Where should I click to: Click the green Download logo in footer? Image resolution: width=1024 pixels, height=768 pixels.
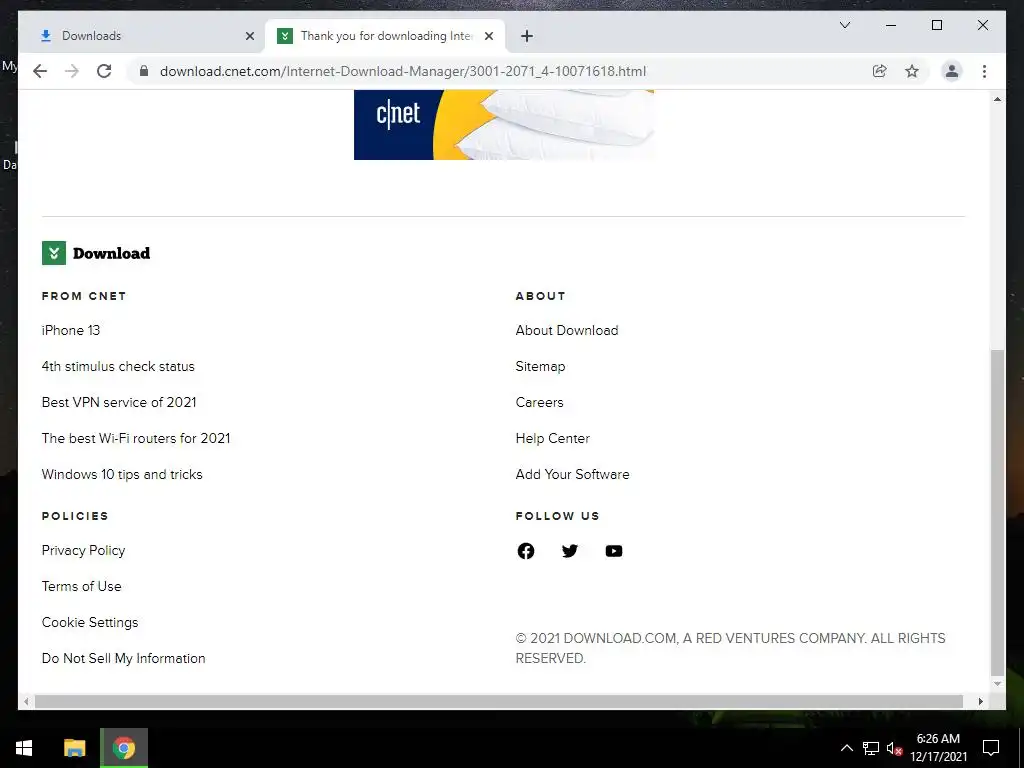(x=96, y=253)
